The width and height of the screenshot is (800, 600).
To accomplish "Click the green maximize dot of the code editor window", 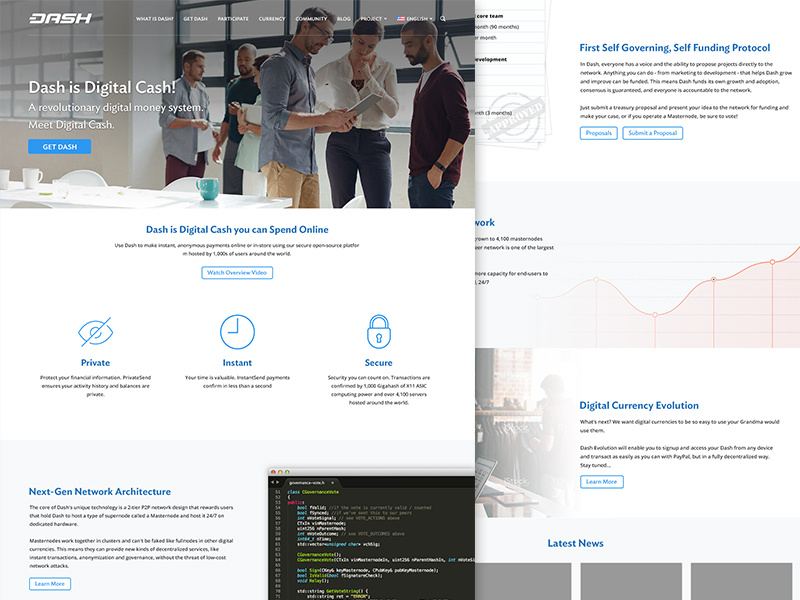I will 287,472.
